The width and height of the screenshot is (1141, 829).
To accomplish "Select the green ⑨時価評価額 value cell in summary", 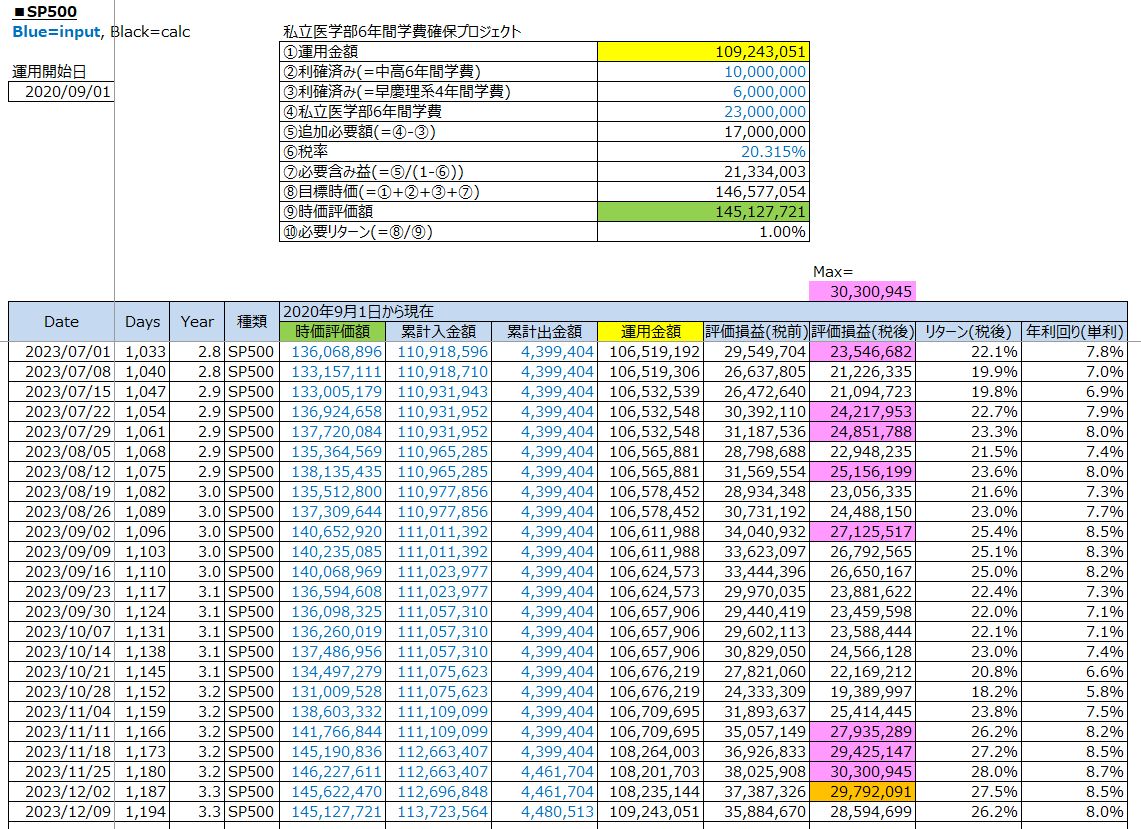I will pos(702,212).
